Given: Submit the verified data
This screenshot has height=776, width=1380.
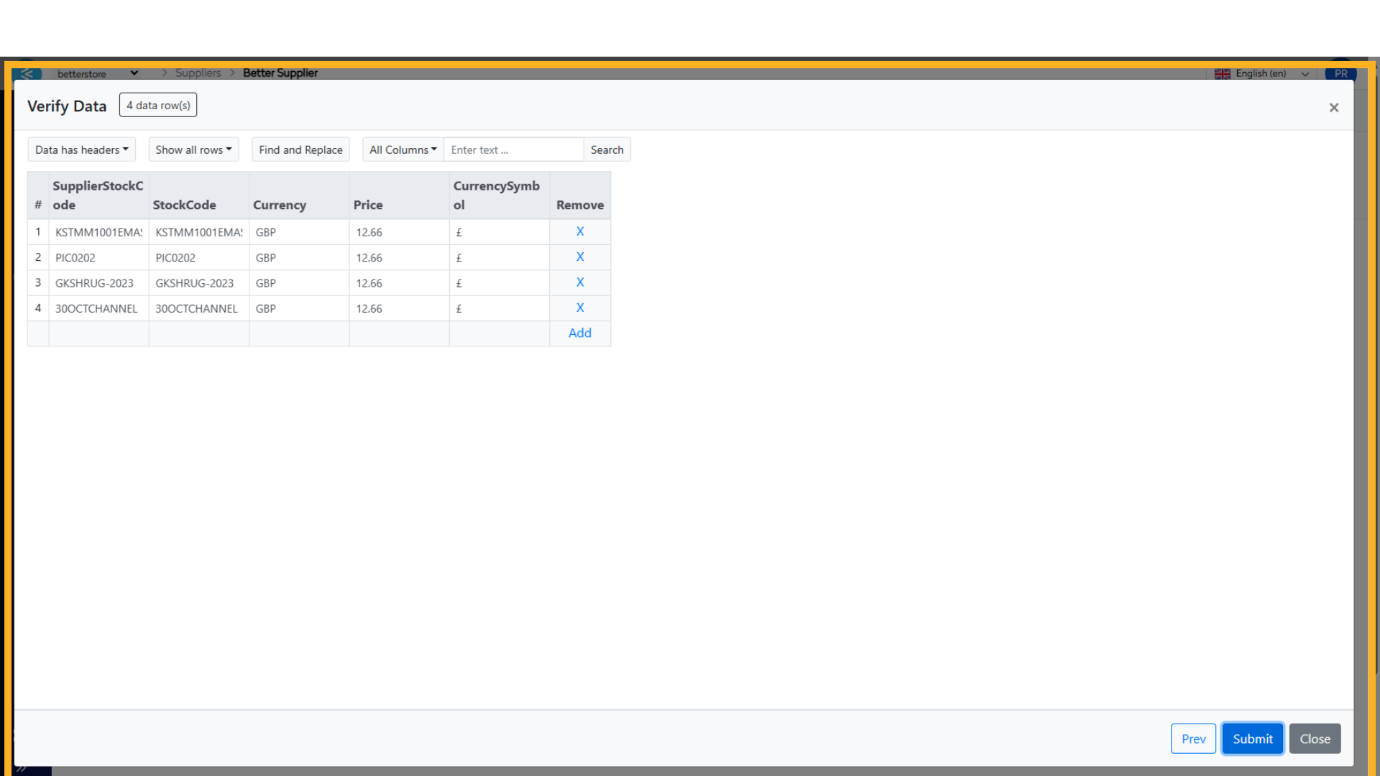Looking at the screenshot, I should 1252,739.
